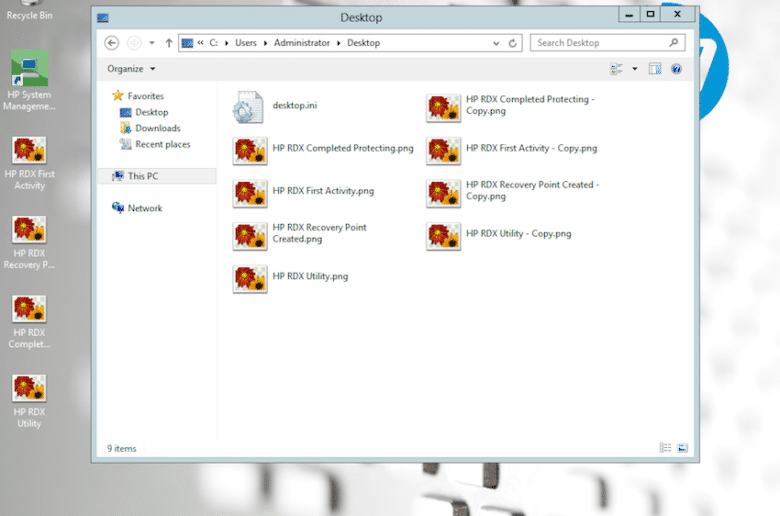This screenshot has width=780, height=516.
Task: Select HP RDX Recovery Point Created - Copy.png icon
Action: coord(443,194)
